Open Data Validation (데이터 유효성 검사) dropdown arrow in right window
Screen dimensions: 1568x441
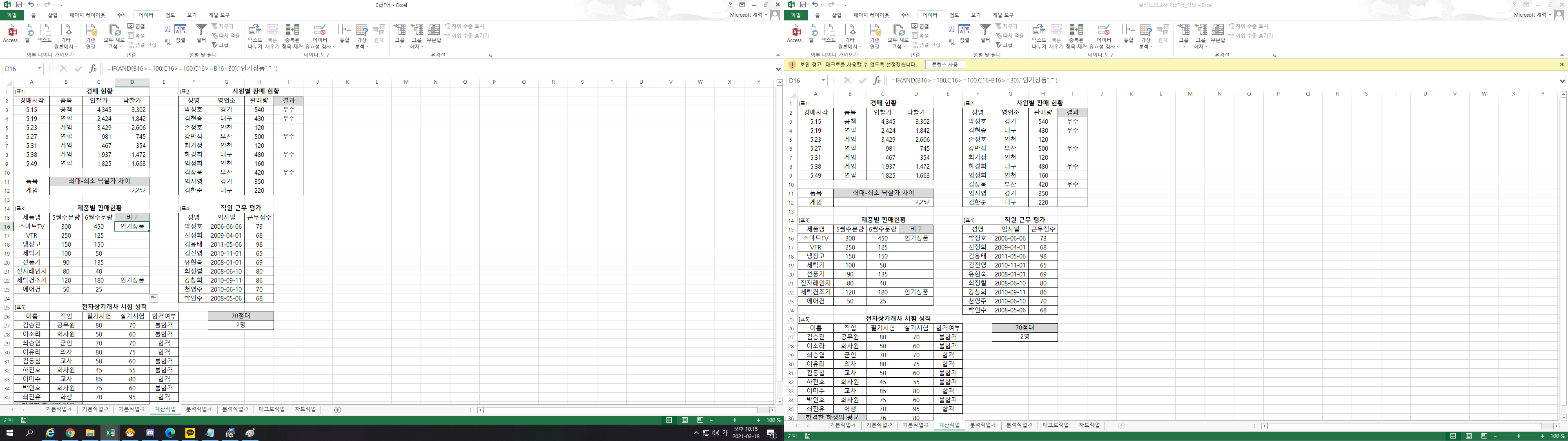click(1117, 47)
